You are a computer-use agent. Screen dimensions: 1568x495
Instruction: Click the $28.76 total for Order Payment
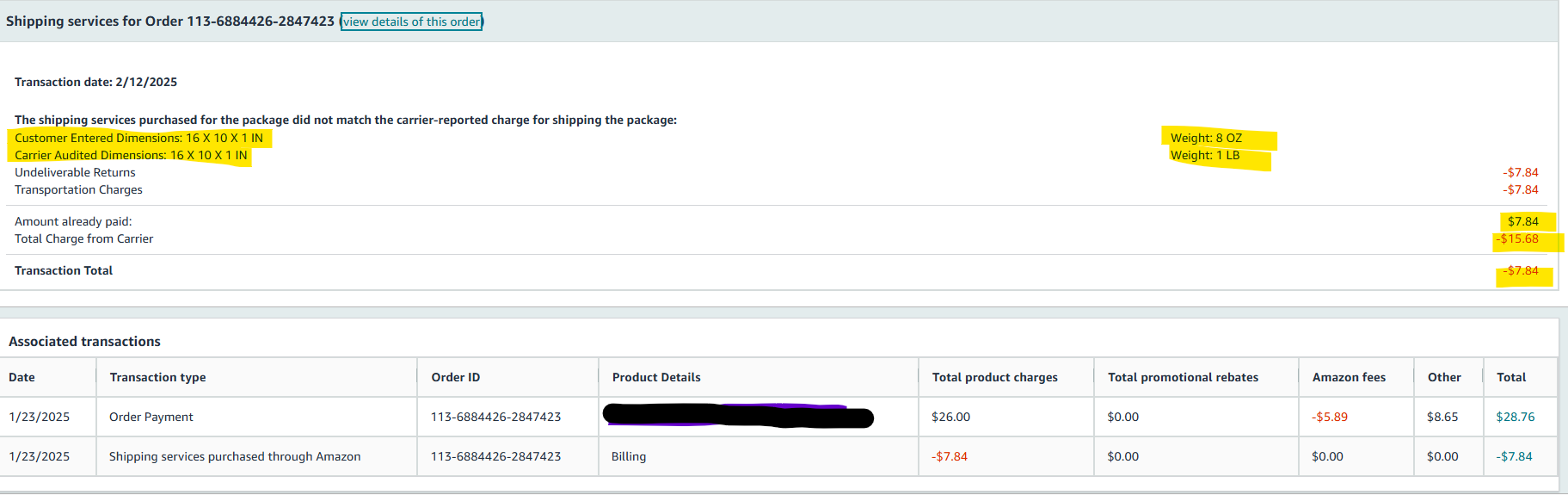point(1515,417)
